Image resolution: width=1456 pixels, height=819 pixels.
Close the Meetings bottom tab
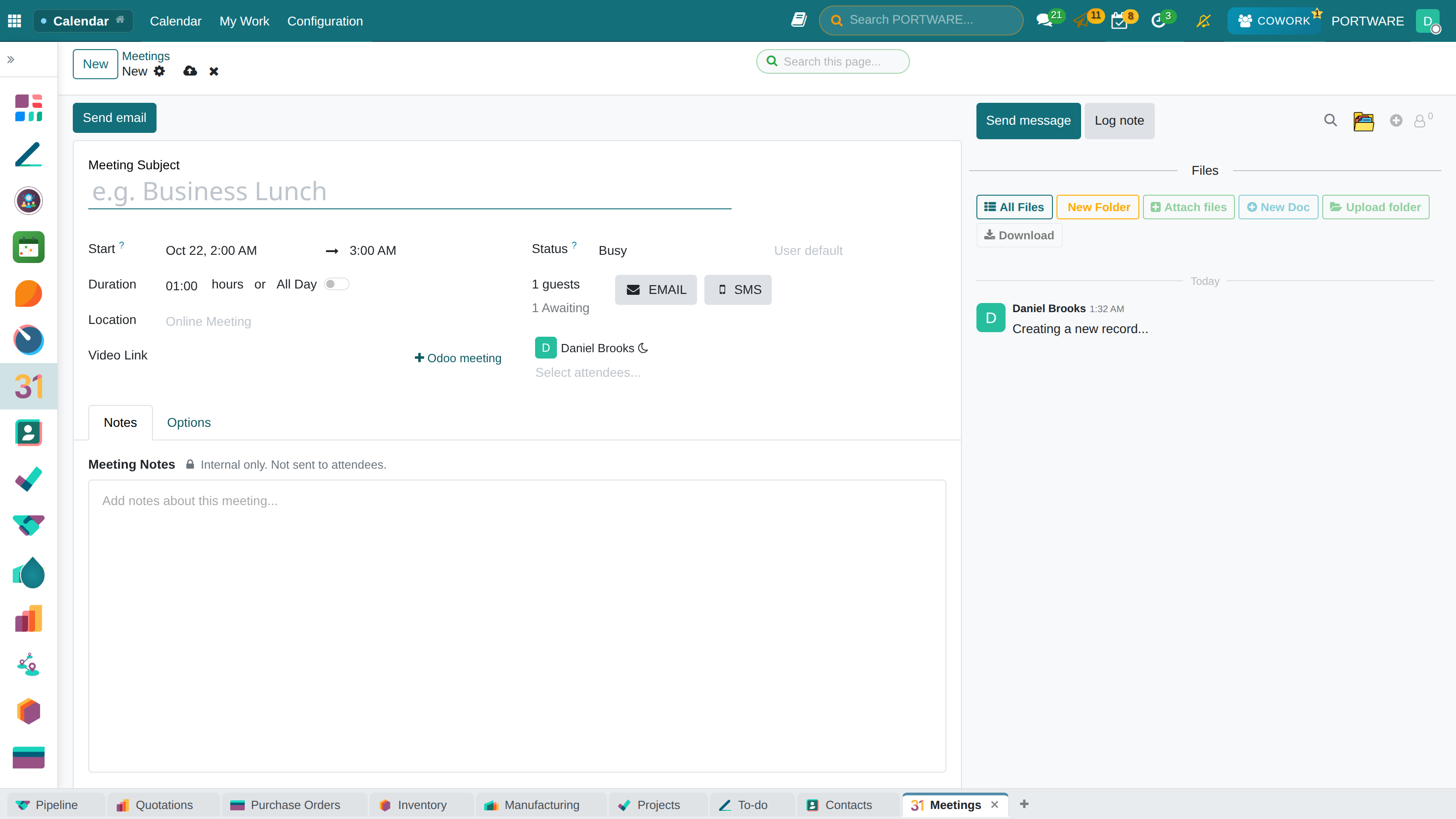pyautogui.click(x=995, y=804)
